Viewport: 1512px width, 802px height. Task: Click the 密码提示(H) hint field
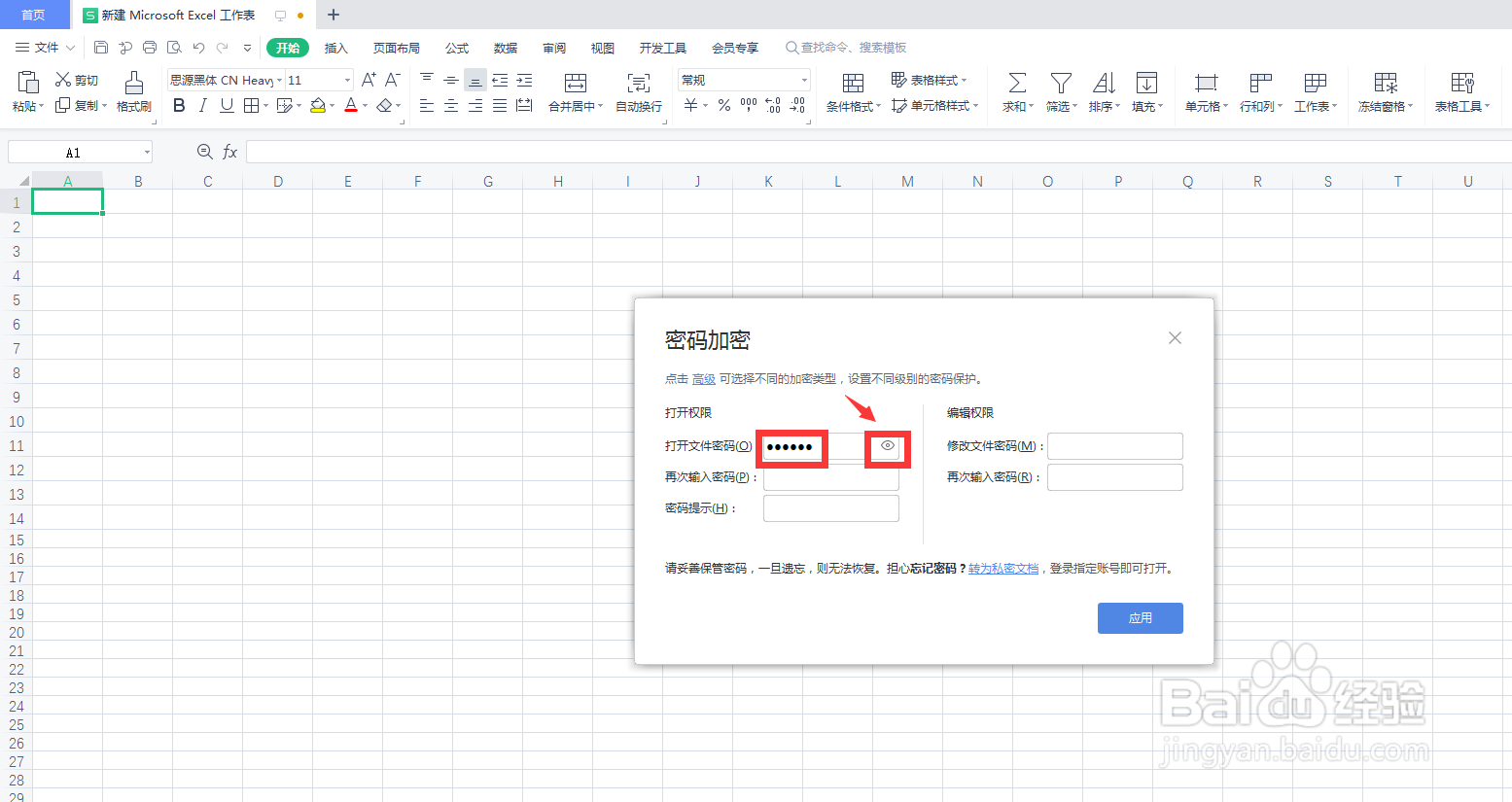pyautogui.click(x=831, y=508)
